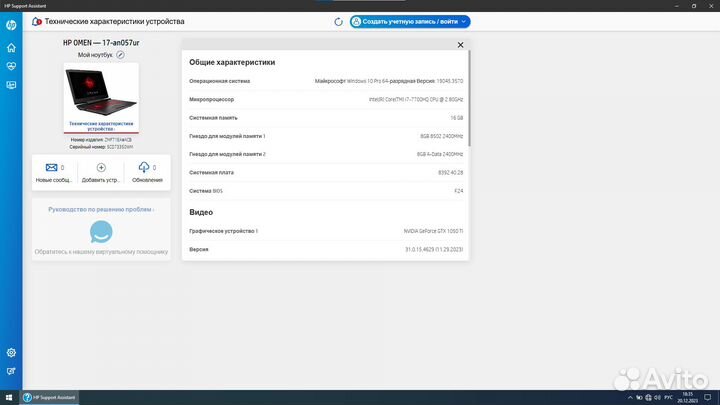This screenshot has height=405, width=720.
Task: Edit the 'Мой ноутбук' nickname pencil icon
Action: 120,55
